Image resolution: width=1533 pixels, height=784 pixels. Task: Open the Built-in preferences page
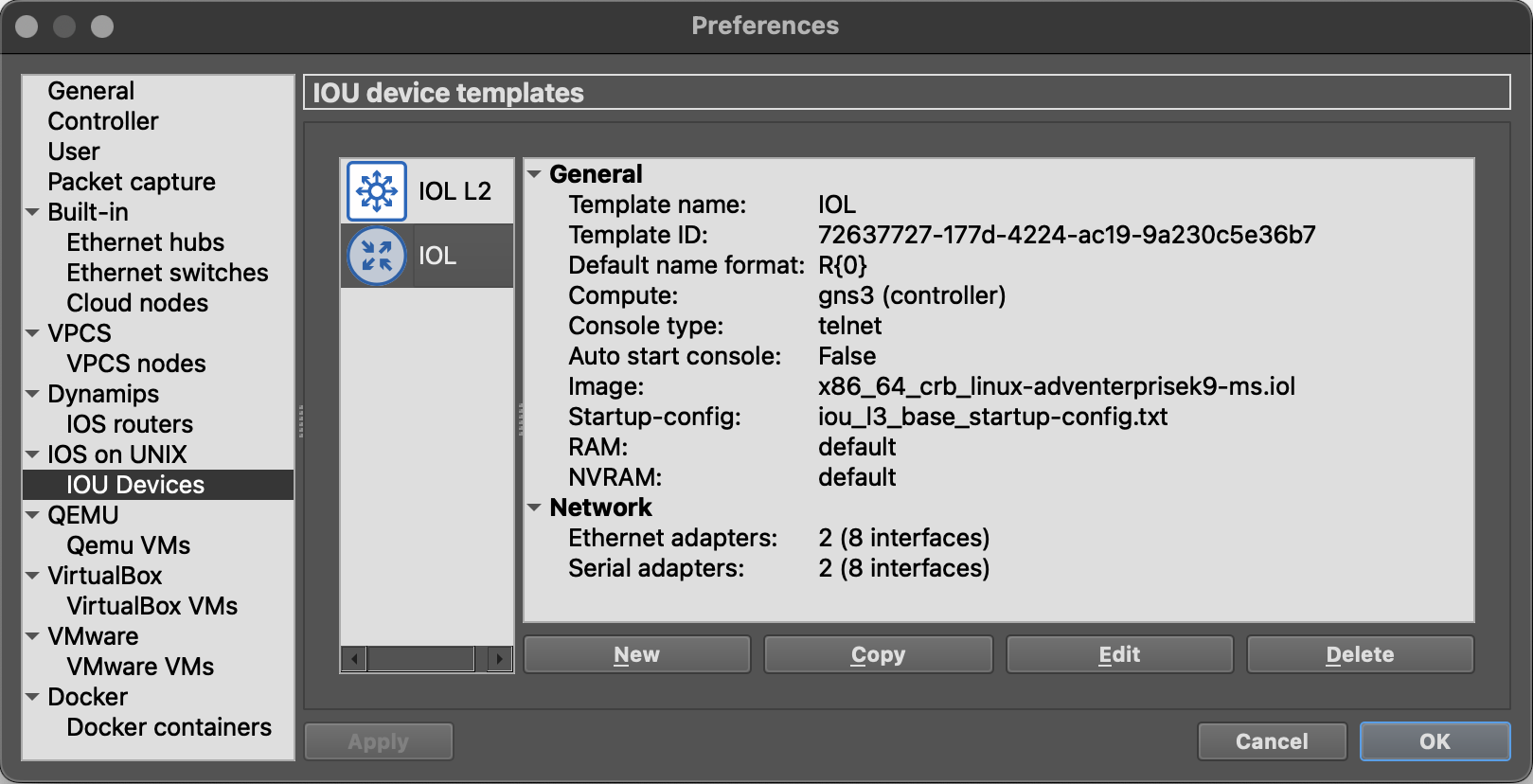click(88, 212)
